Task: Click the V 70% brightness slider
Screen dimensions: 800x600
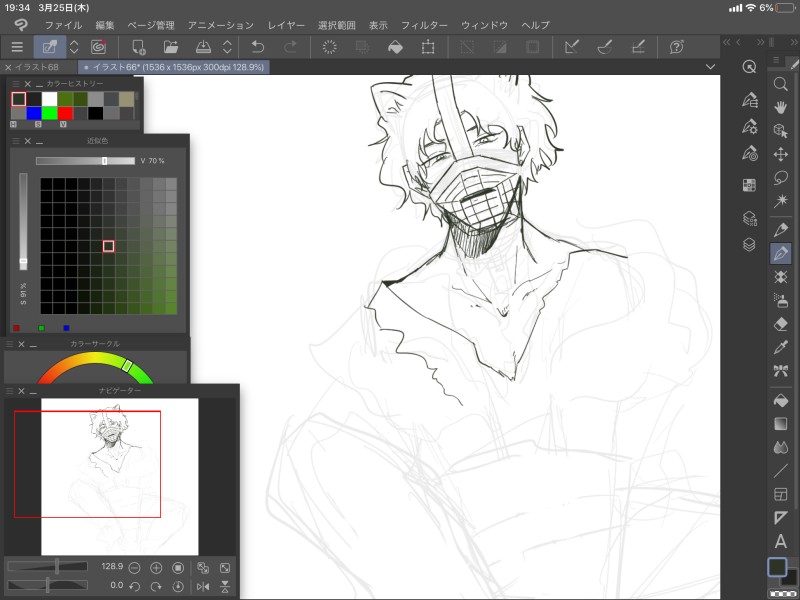Action: pyautogui.click(x=85, y=161)
